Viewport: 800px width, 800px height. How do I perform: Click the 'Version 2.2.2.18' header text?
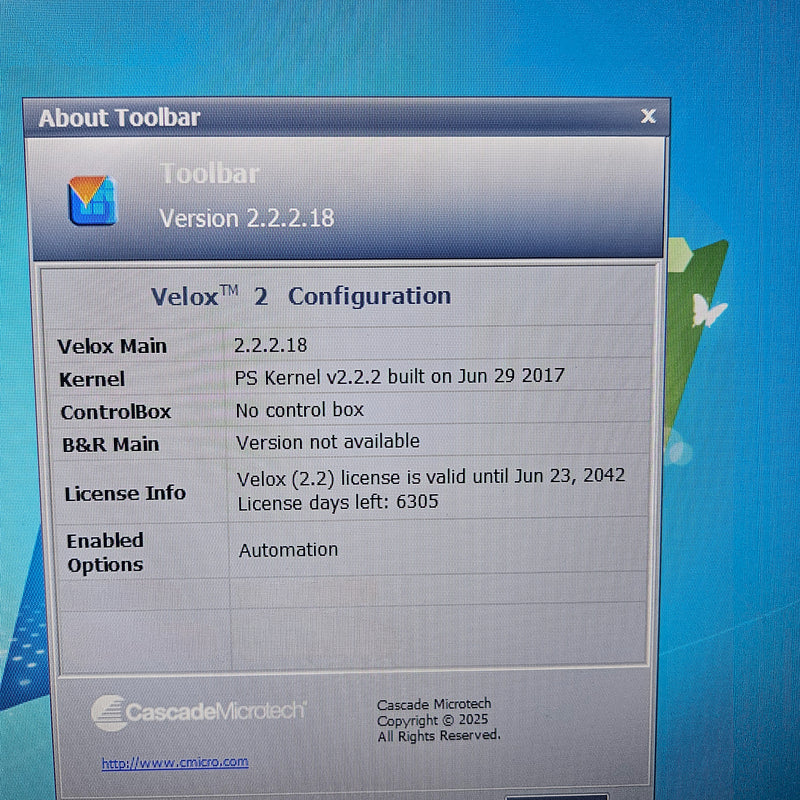point(246,218)
